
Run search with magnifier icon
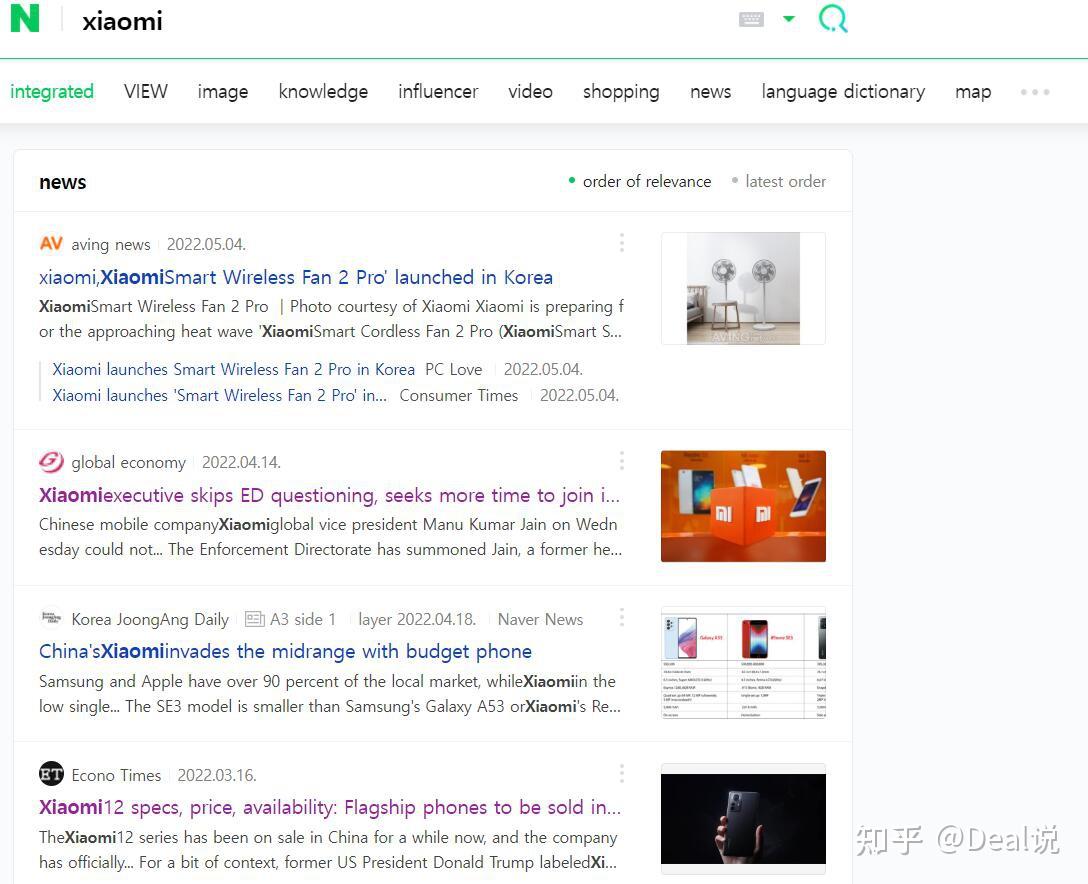833,19
